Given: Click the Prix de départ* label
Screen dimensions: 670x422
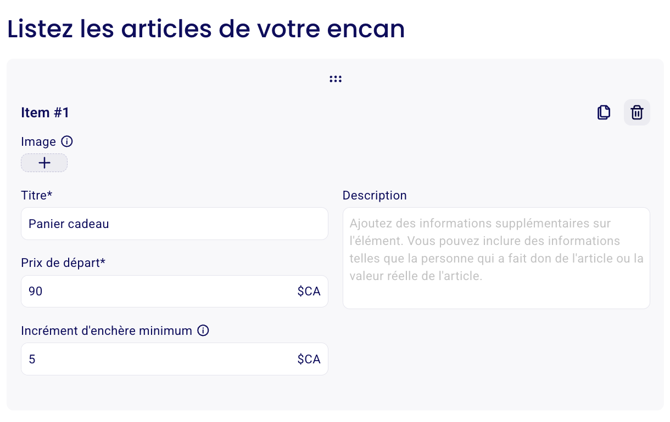Looking at the screenshot, I should (63, 263).
